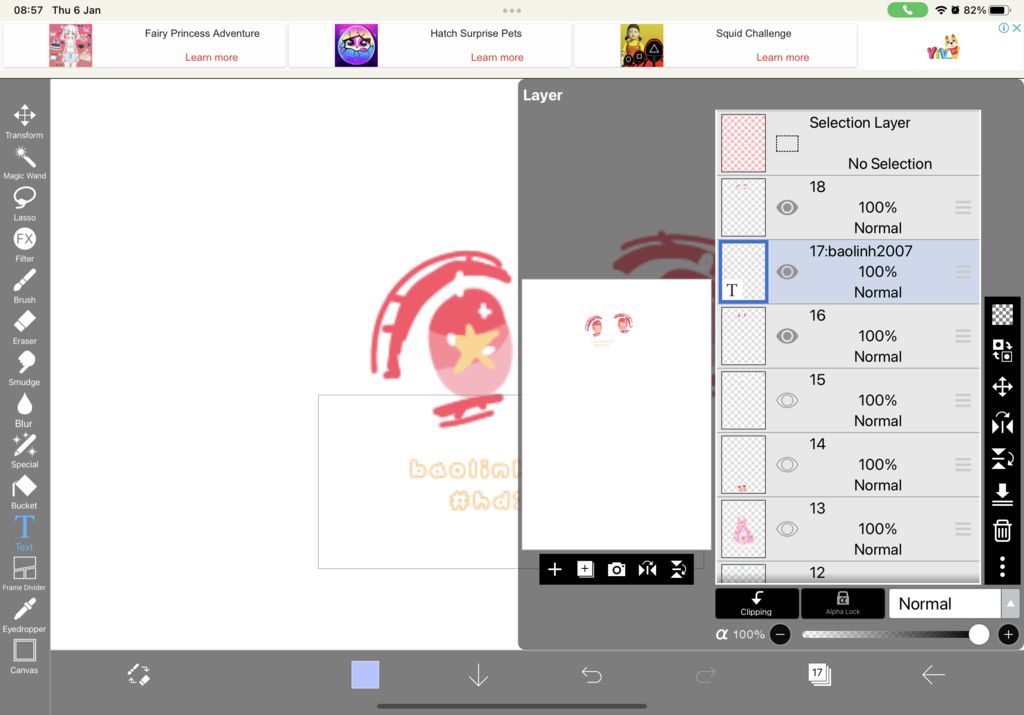
Task: Open Squid Challenge ad thumbnail
Action: 641,46
